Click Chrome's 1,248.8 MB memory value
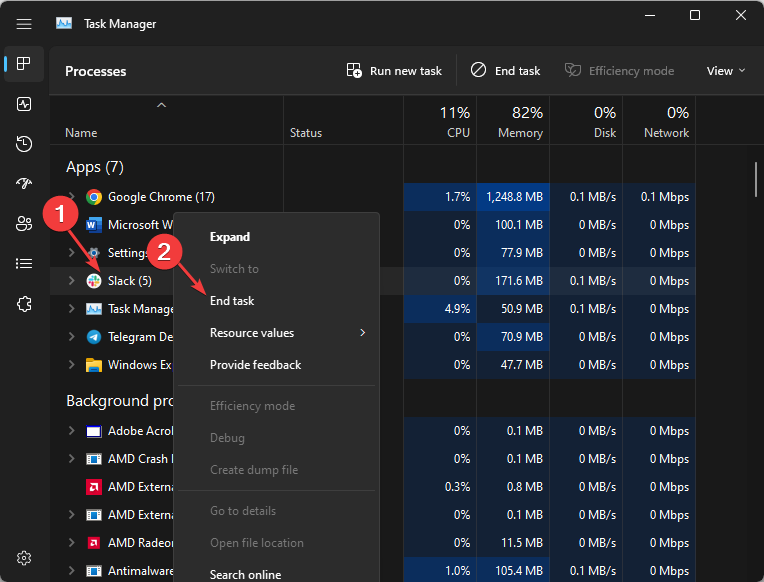The width and height of the screenshot is (764, 582). [x=513, y=197]
